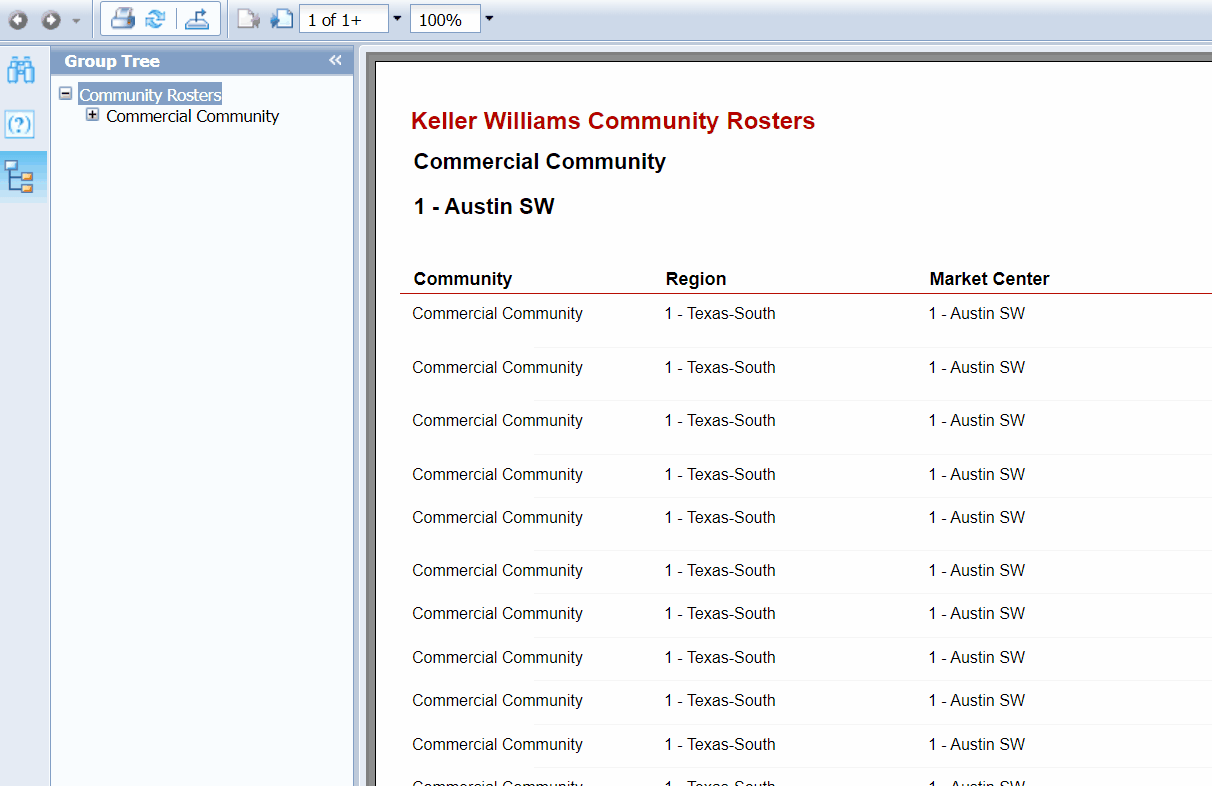The height and width of the screenshot is (786, 1212).
Task: Print the report using printer icon
Action: coord(123,19)
